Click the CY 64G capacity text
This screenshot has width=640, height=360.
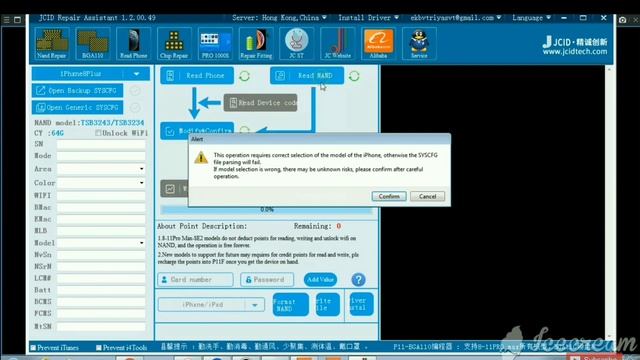[49, 133]
